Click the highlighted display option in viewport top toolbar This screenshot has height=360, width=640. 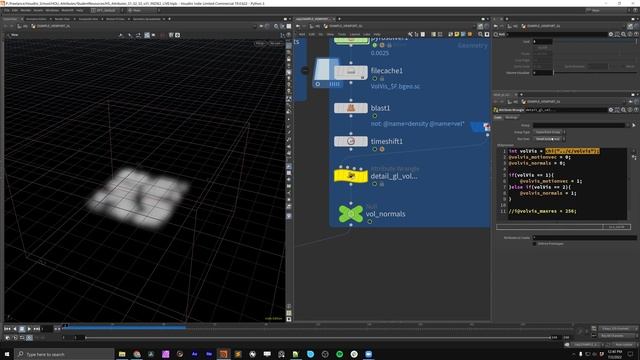[x=147, y=36]
